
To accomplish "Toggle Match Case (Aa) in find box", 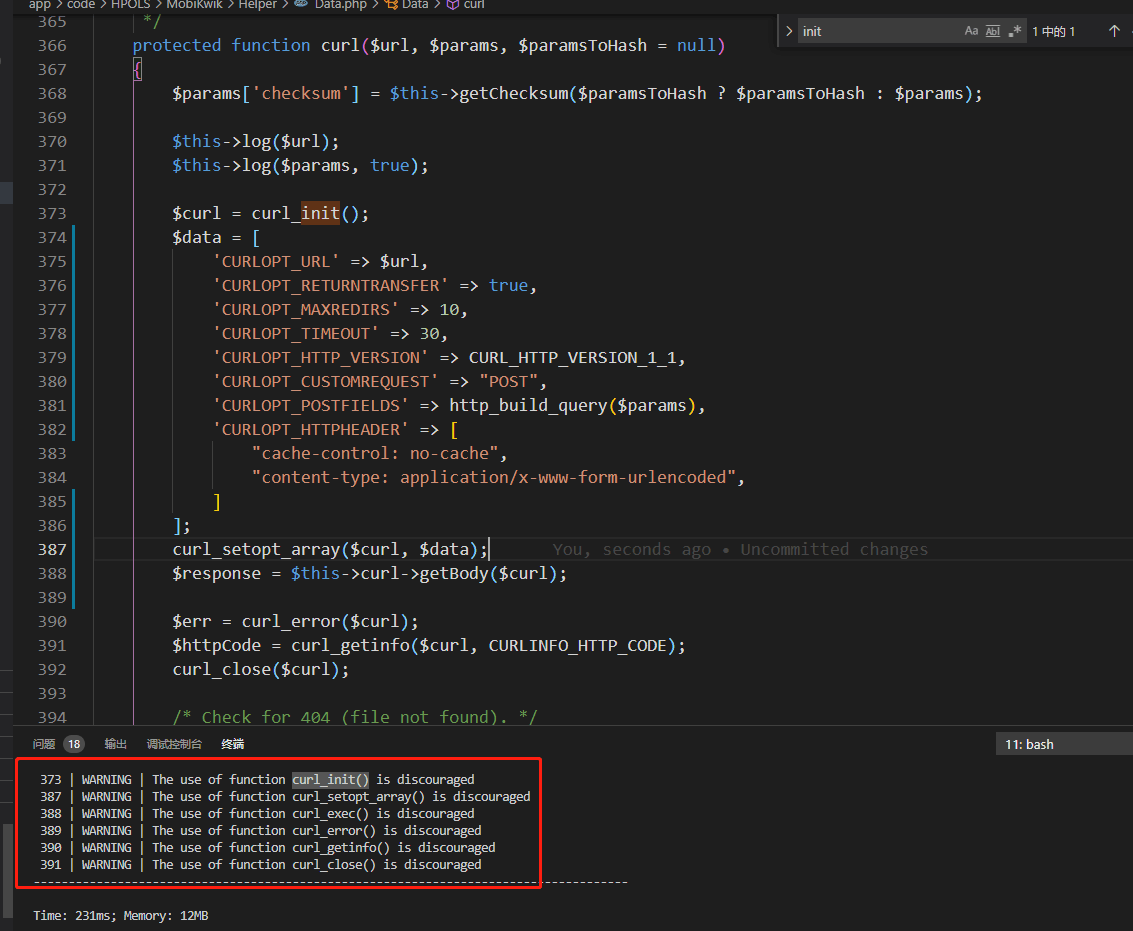I will 971,31.
